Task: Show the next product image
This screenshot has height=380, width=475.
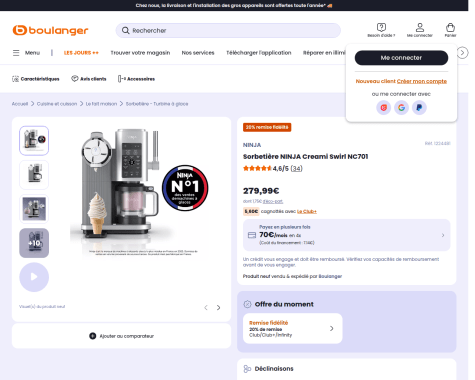Action: click(219, 307)
